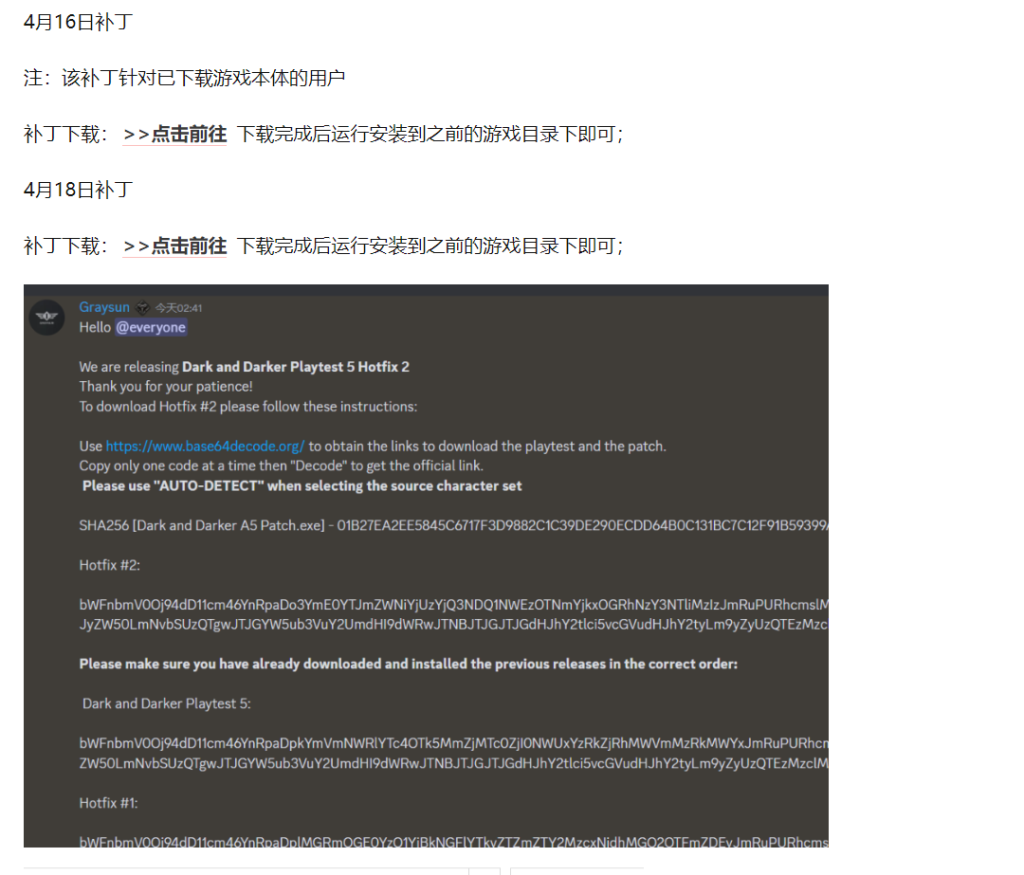Click the SHA256 hash line
The width and height of the screenshot is (1024, 875).
[454, 526]
